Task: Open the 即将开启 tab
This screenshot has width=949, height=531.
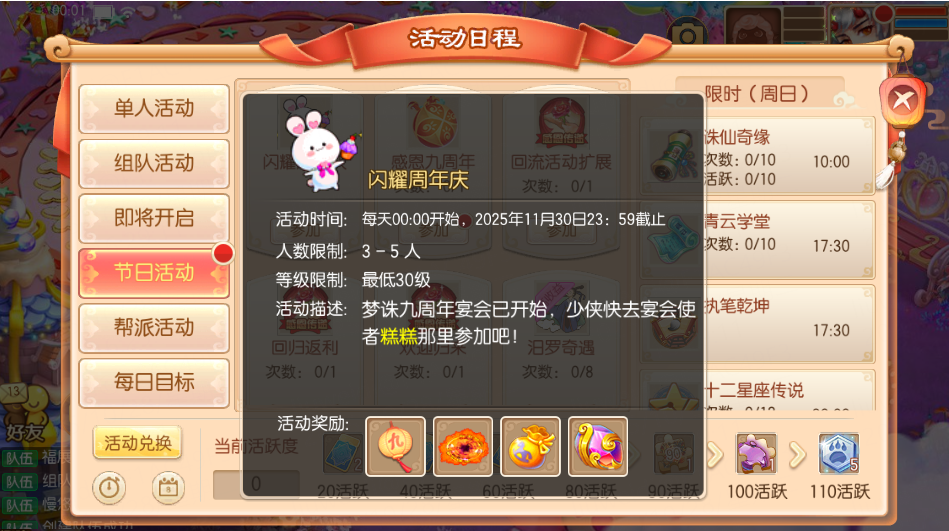Action: (154, 218)
